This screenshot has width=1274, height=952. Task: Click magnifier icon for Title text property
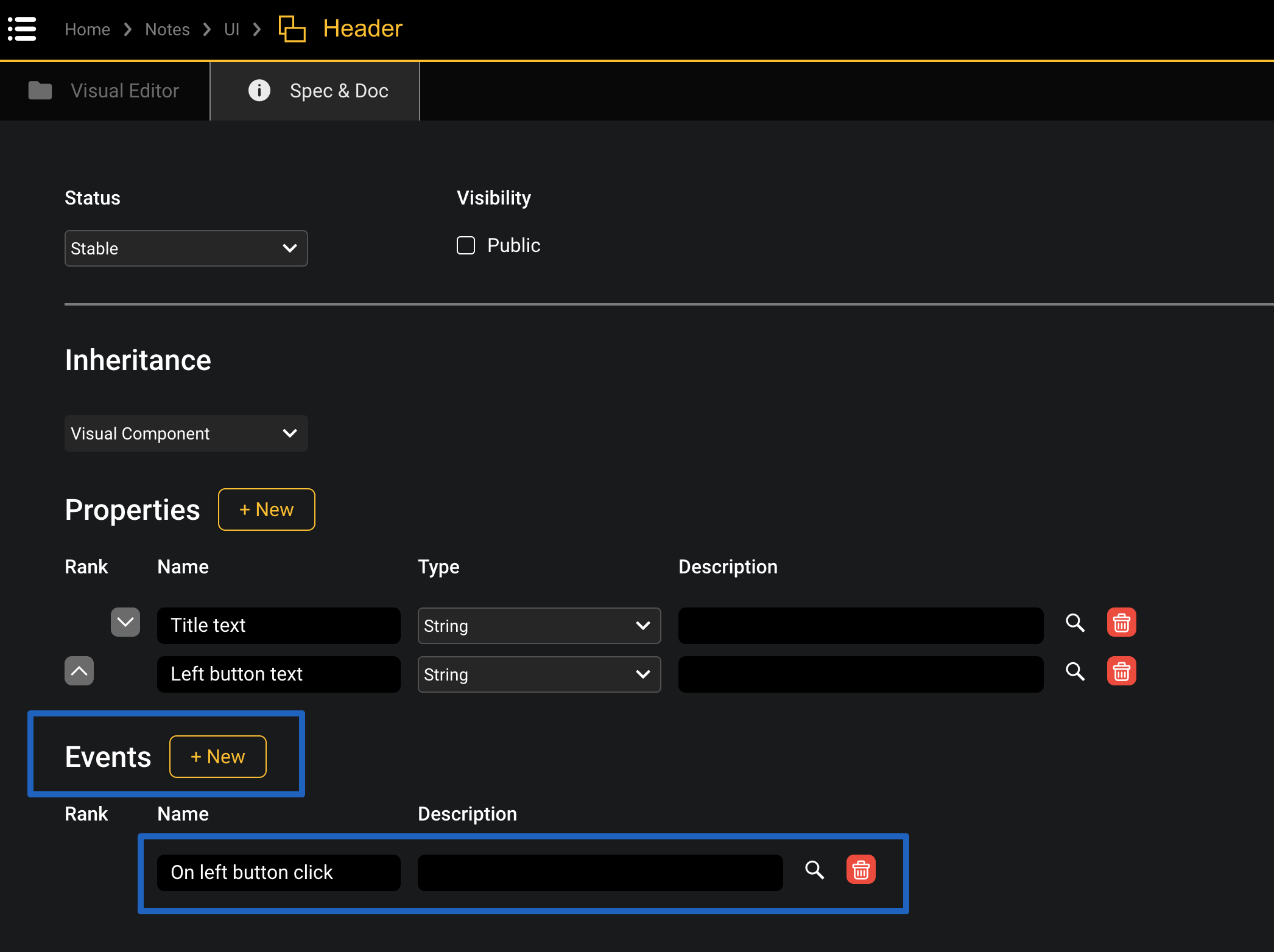pos(1075,623)
